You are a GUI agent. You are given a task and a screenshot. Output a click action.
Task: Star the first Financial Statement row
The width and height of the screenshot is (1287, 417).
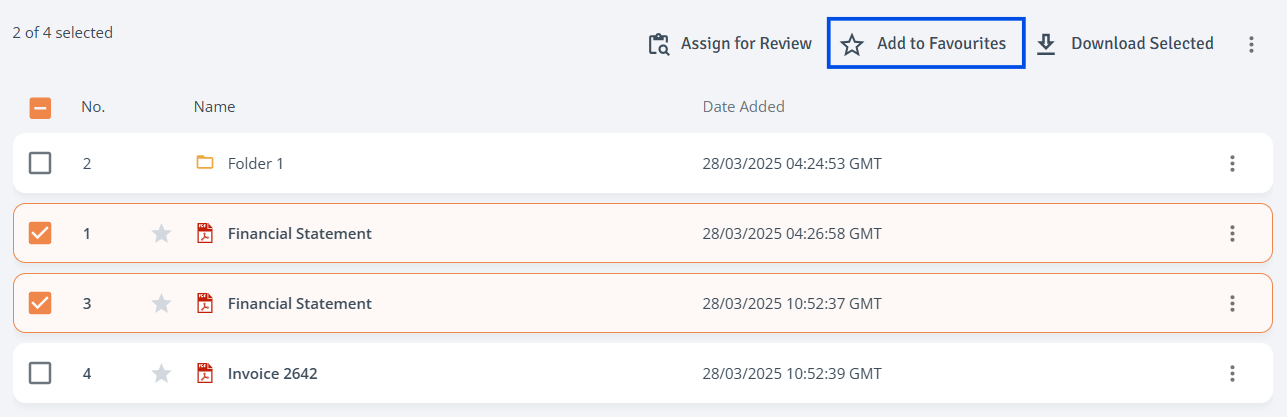pyautogui.click(x=161, y=233)
